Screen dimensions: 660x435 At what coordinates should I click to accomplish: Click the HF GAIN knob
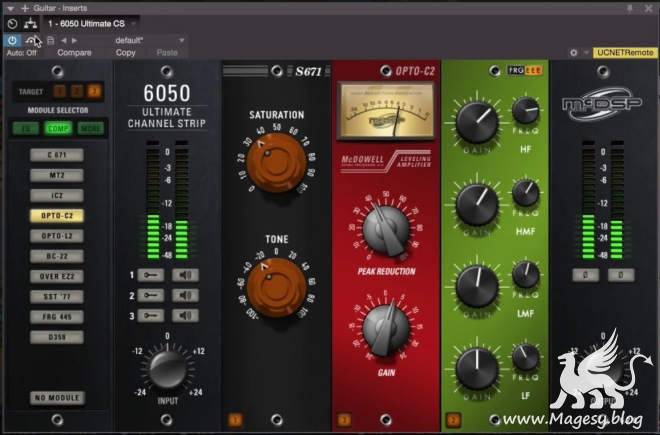pyautogui.click(x=477, y=123)
